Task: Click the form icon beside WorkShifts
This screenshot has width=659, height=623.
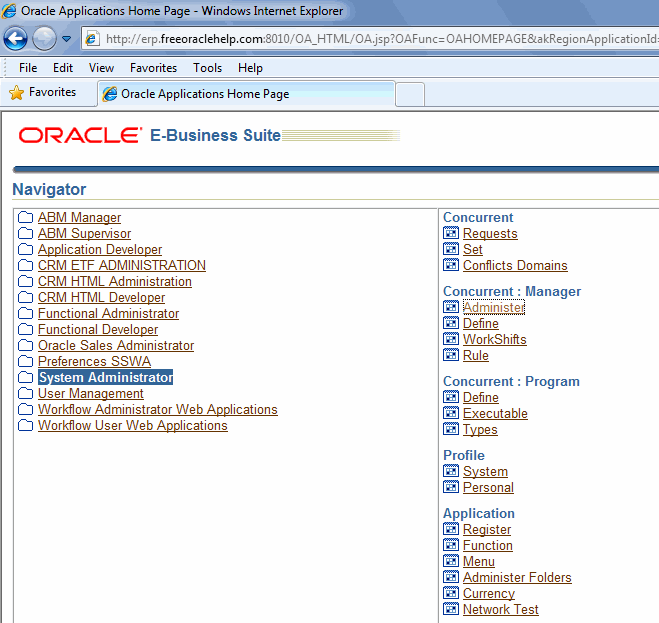Action: click(x=451, y=339)
